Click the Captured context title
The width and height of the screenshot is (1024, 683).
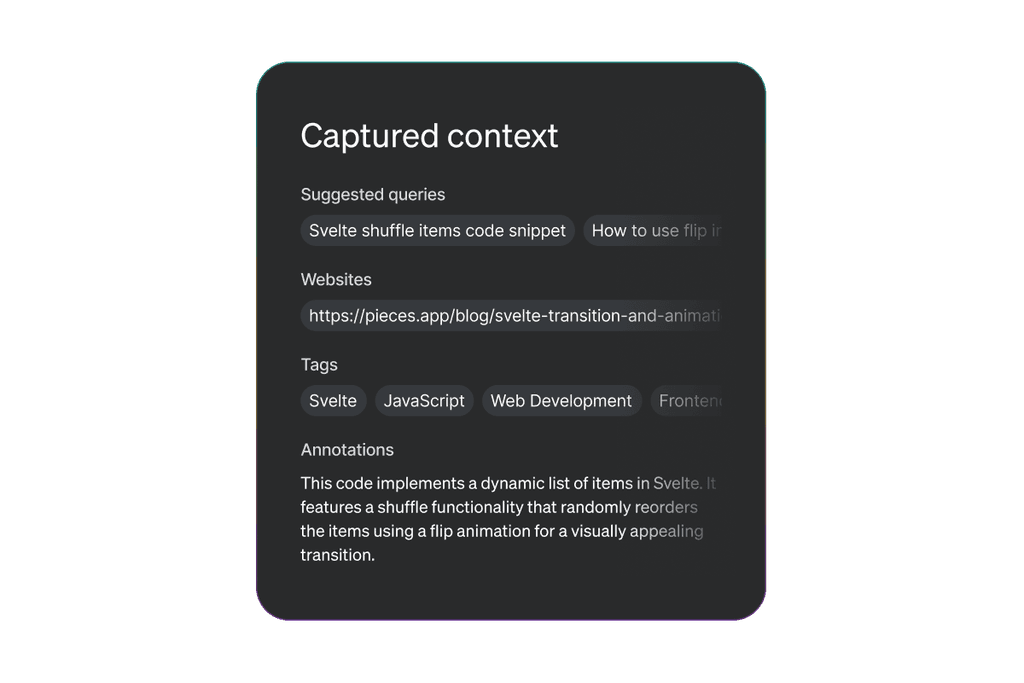[x=429, y=136]
